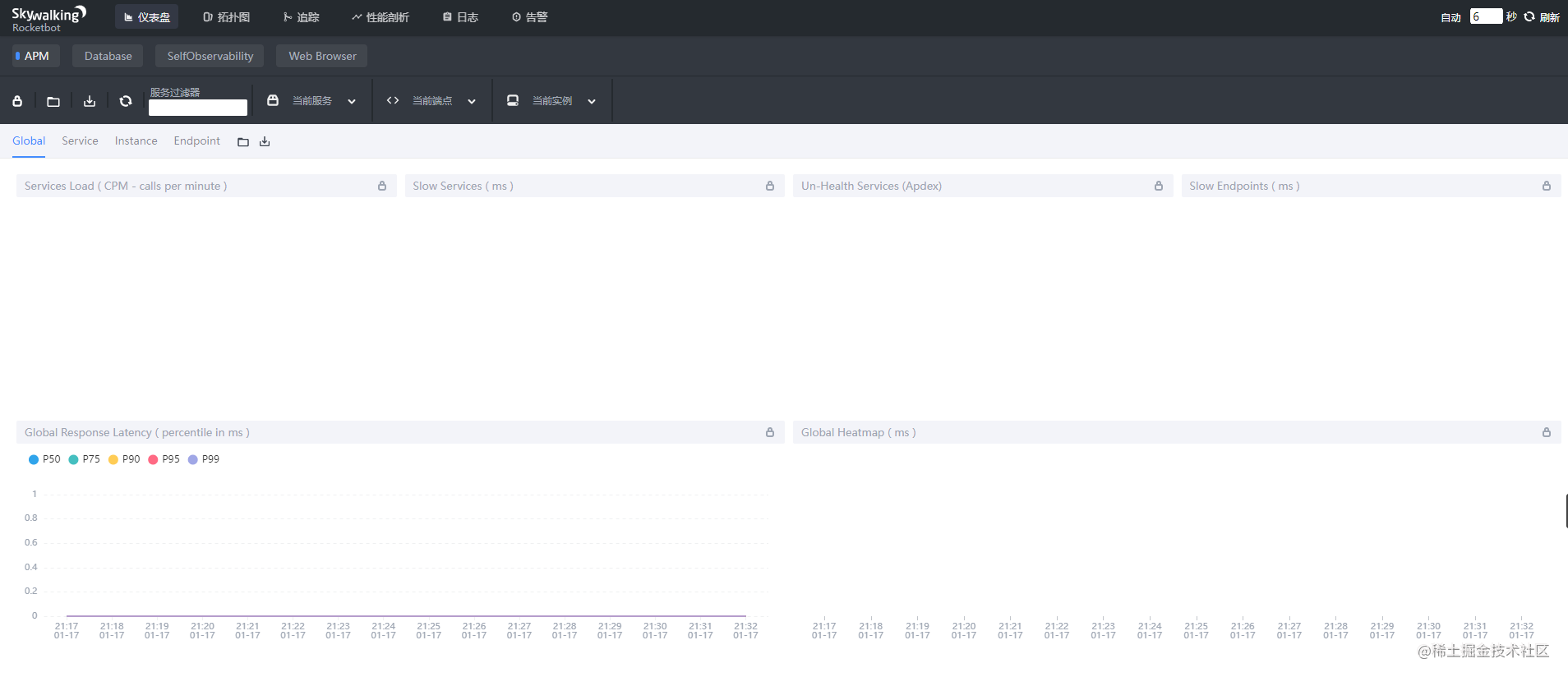Expand the 当前实例 current instance dropdown
The width and height of the screenshot is (1568, 677).
pyautogui.click(x=552, y=101)
